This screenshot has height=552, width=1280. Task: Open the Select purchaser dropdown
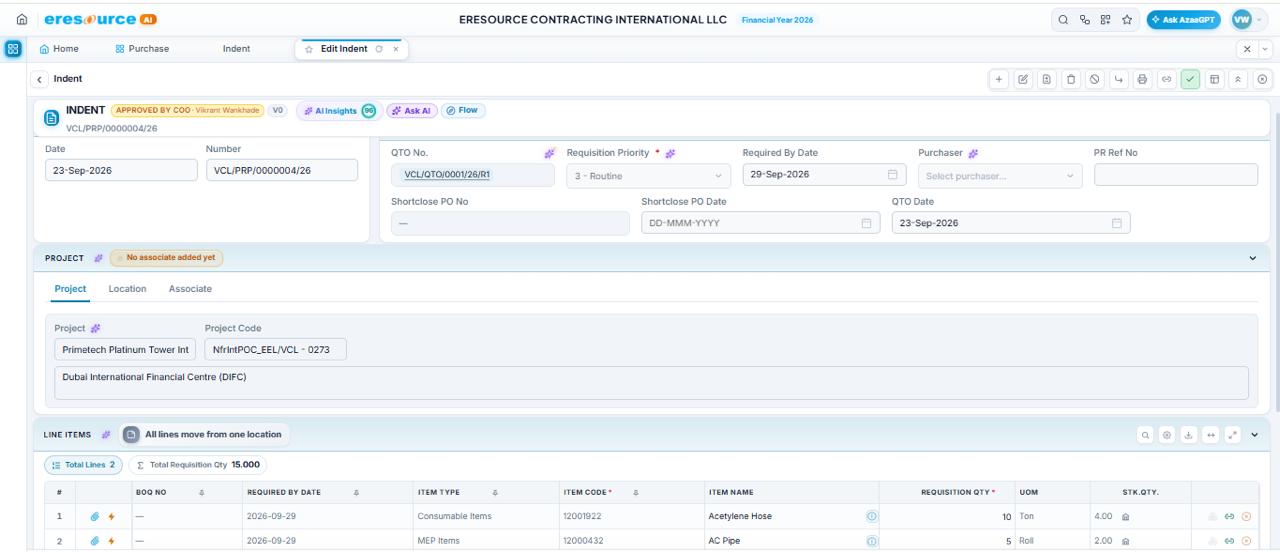point(1001,175)
